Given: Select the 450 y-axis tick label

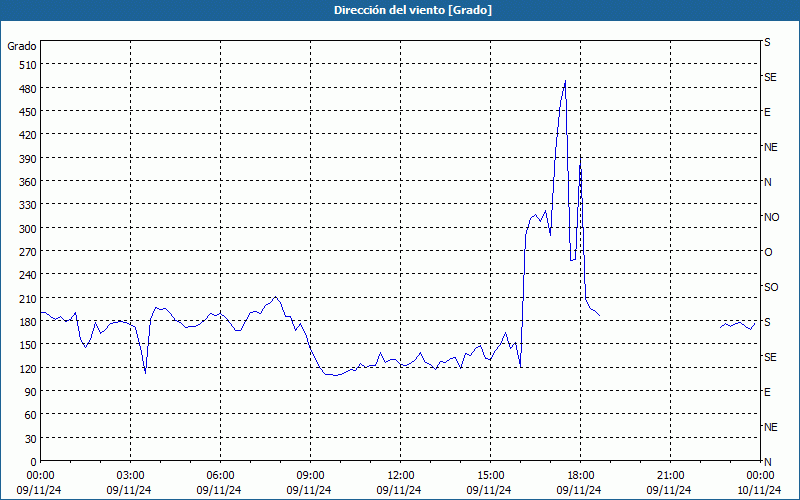Looking at the screenshot, I should (x=29, y=112).
